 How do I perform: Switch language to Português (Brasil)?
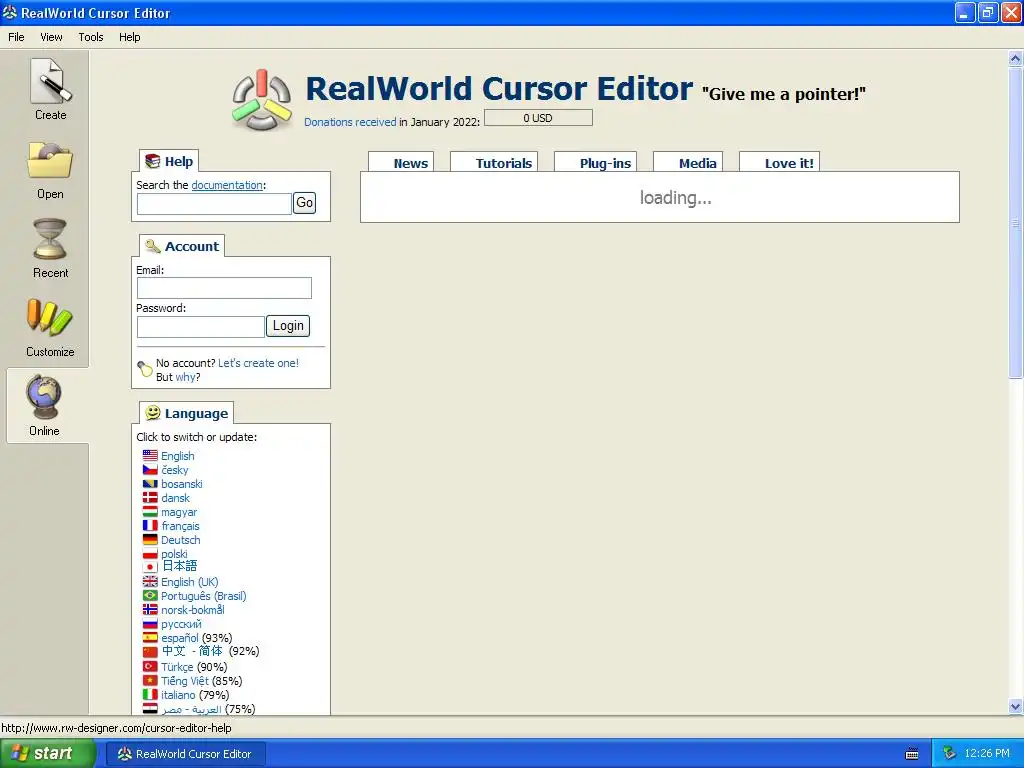tap(204, 596)
